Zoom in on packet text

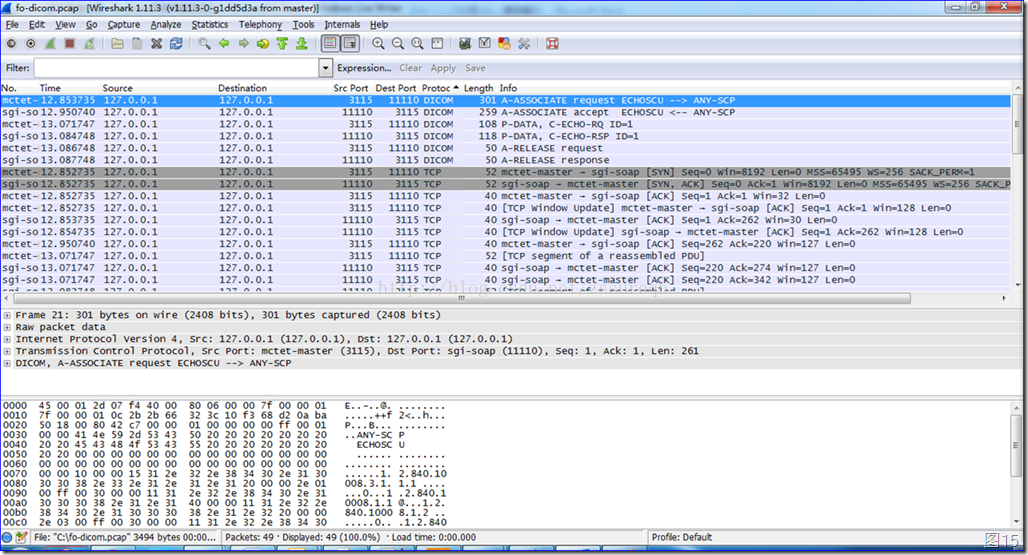tap(378, 44)
